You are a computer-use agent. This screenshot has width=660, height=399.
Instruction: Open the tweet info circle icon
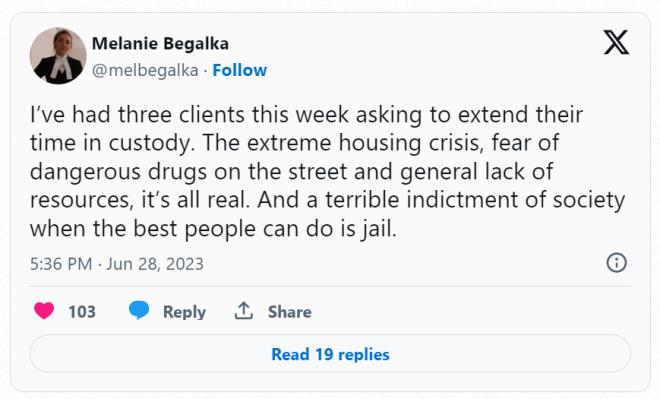(x=617, y=263)
